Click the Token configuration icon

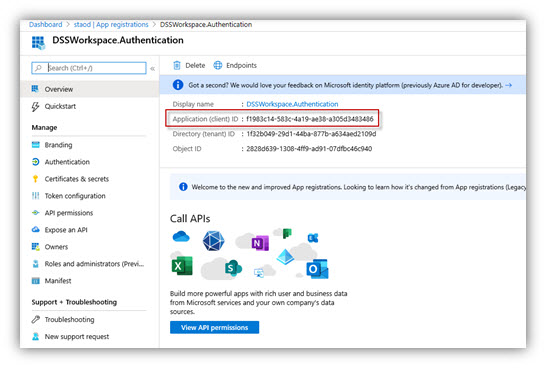(x=36, y=196)
